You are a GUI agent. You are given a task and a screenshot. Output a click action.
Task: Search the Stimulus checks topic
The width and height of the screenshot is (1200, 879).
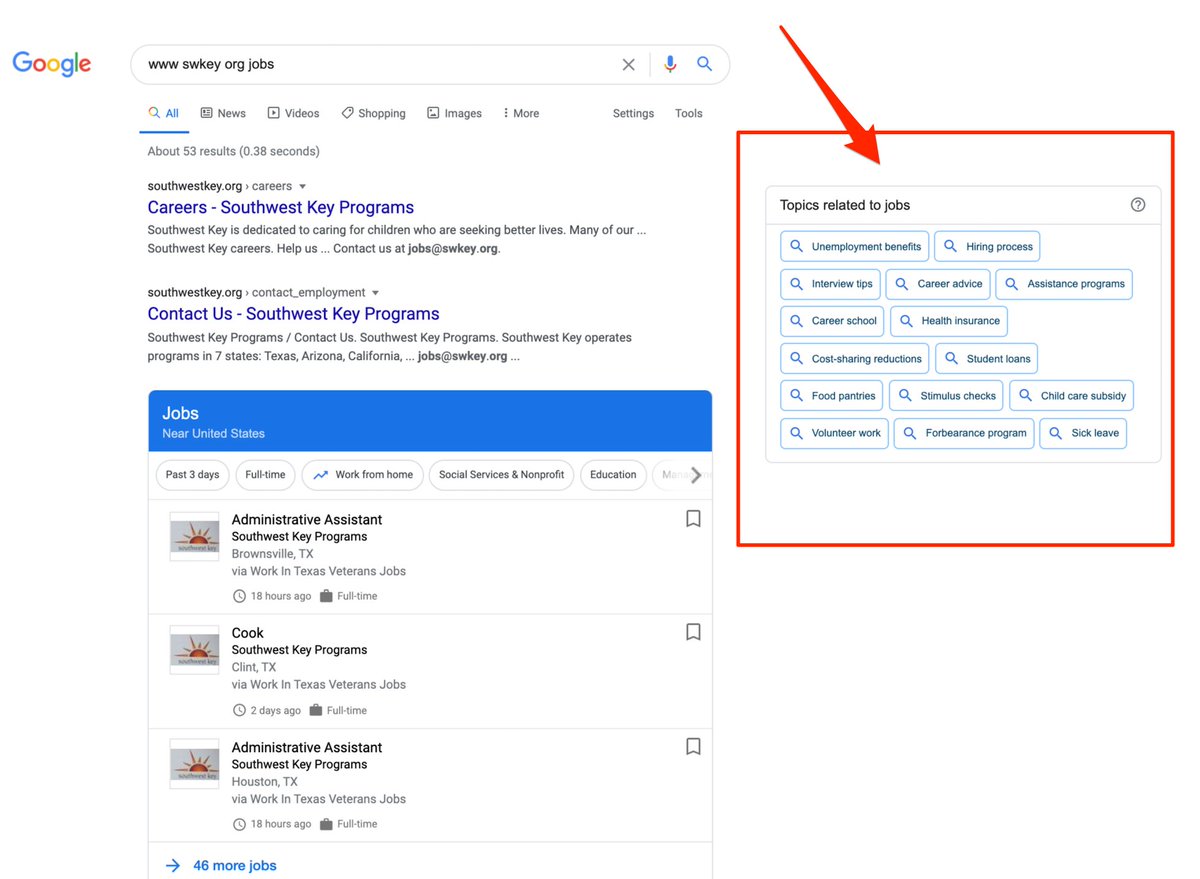pyautogui.click(x=947, y=396)
